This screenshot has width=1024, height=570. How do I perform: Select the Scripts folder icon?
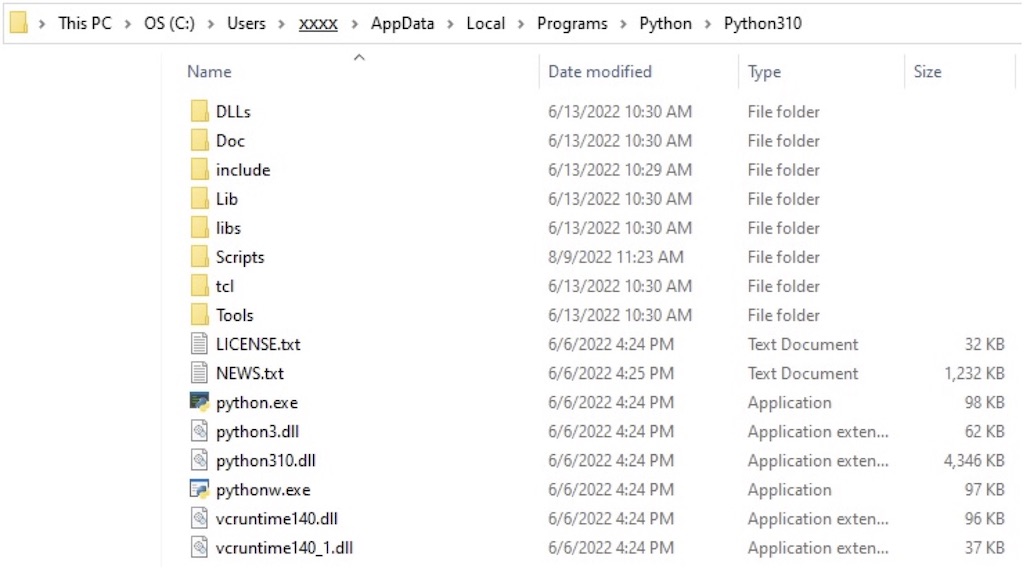click(200, 257)
